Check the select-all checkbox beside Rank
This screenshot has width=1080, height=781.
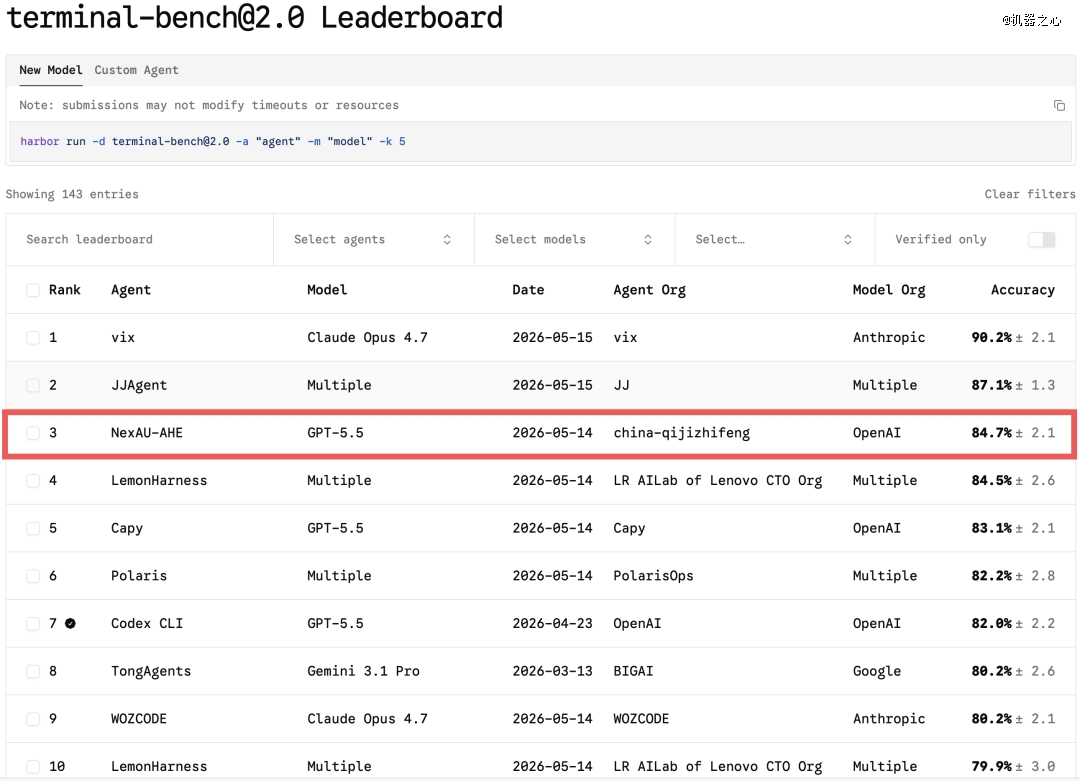click(33, 290)
